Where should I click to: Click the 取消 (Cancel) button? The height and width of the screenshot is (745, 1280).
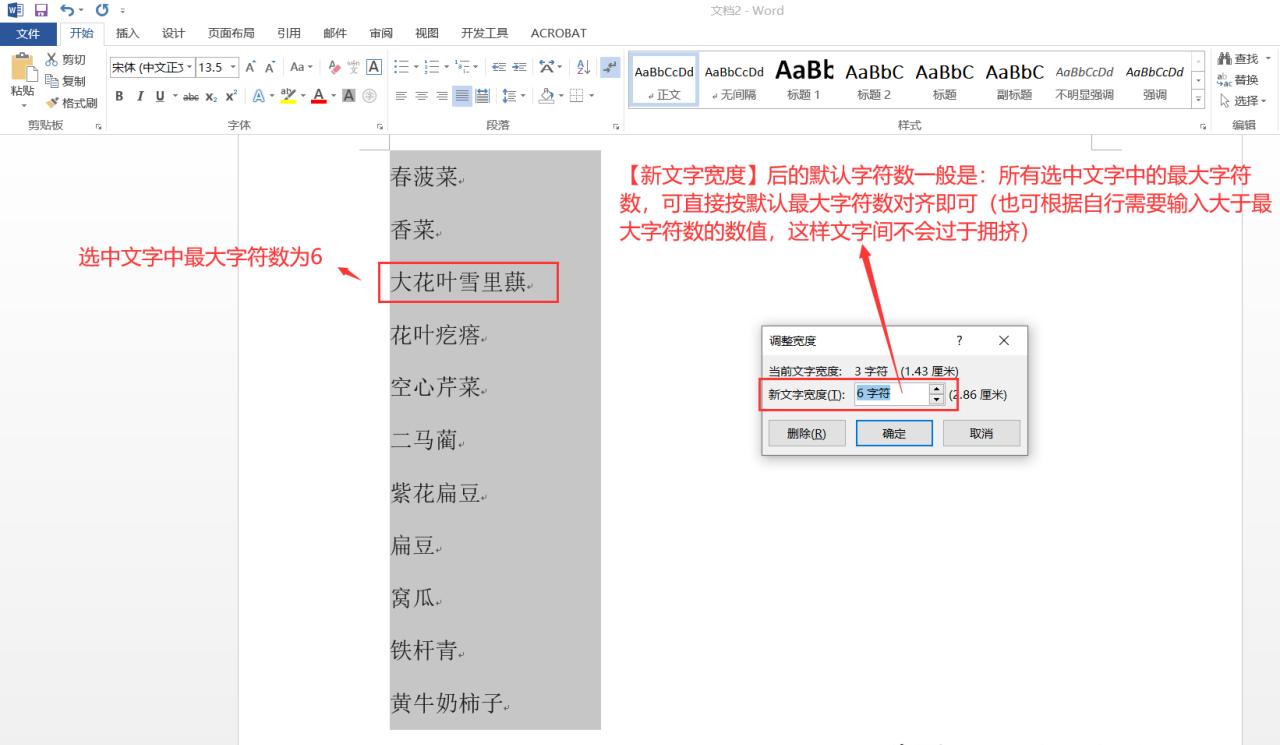pyautogui.click(x=981, y=433)
